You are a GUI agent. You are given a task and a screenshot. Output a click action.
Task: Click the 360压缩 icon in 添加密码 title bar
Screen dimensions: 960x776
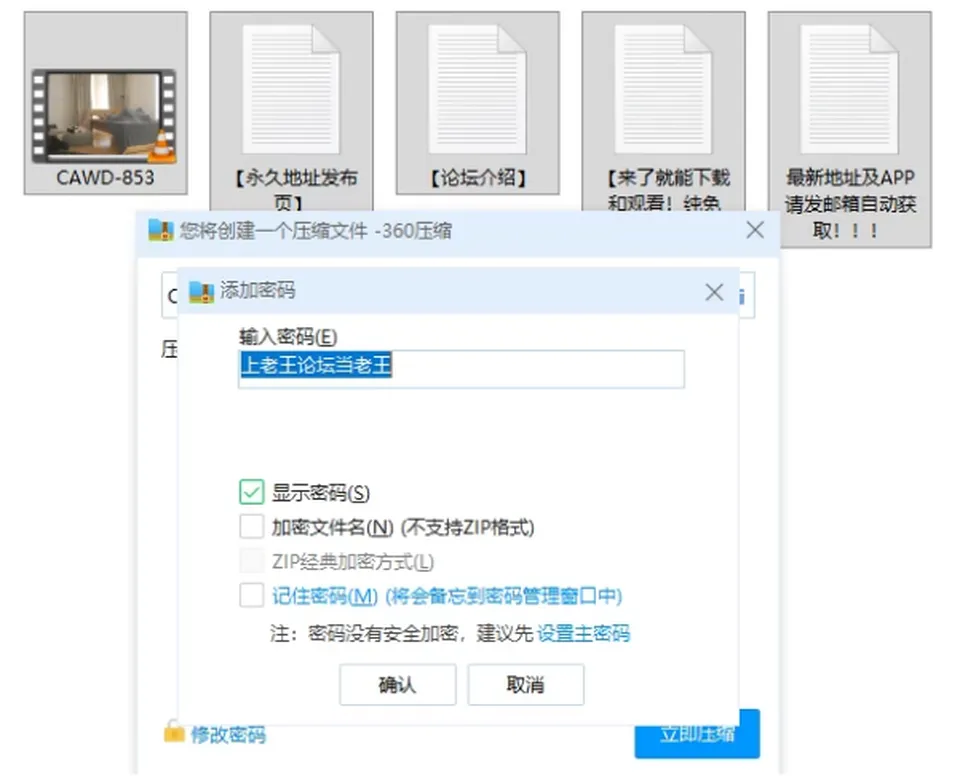click(x=201, y=292)
